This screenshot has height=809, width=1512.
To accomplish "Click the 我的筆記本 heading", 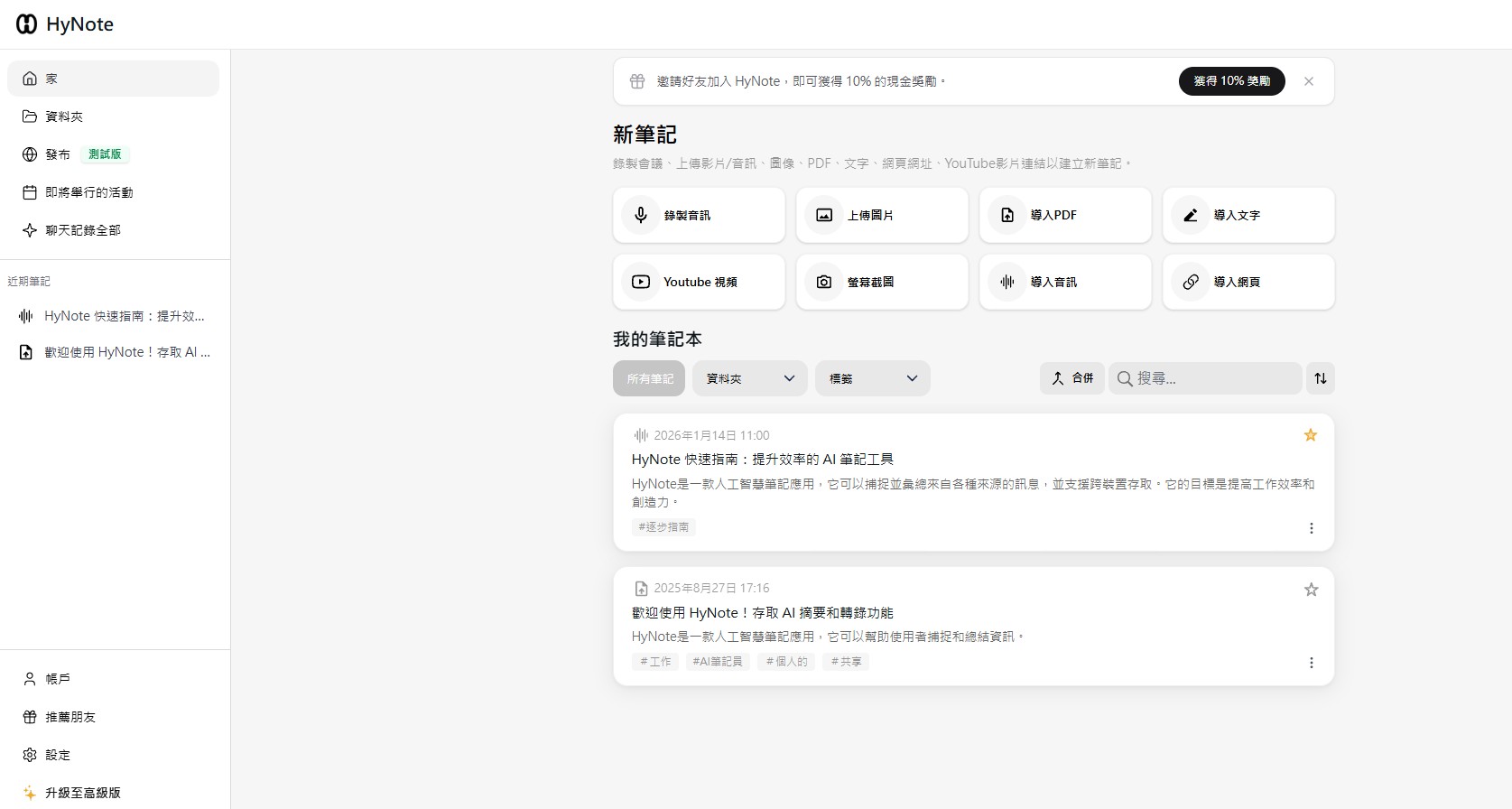I will tap(657, 339).
